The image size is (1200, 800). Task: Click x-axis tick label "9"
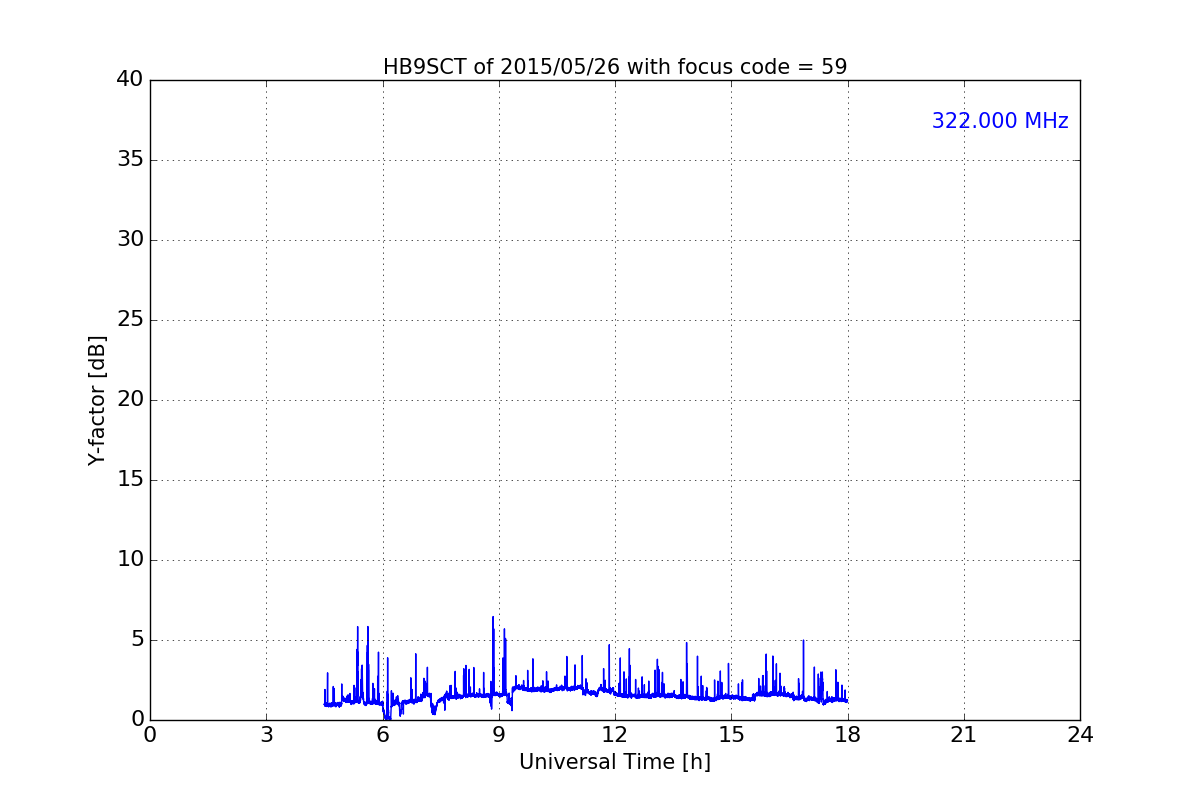point(499,735)
